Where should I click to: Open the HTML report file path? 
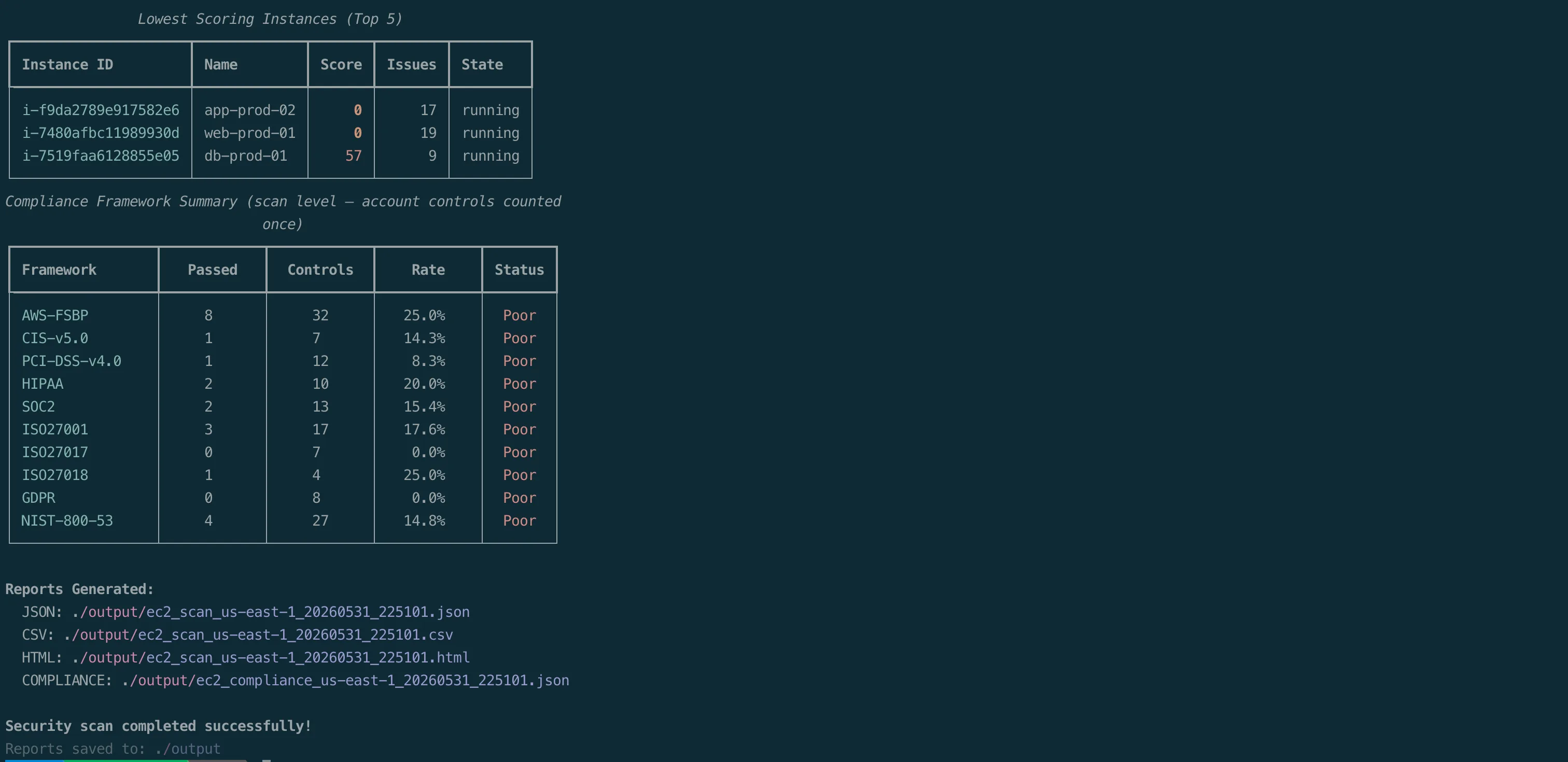click(x=270, y=657)
